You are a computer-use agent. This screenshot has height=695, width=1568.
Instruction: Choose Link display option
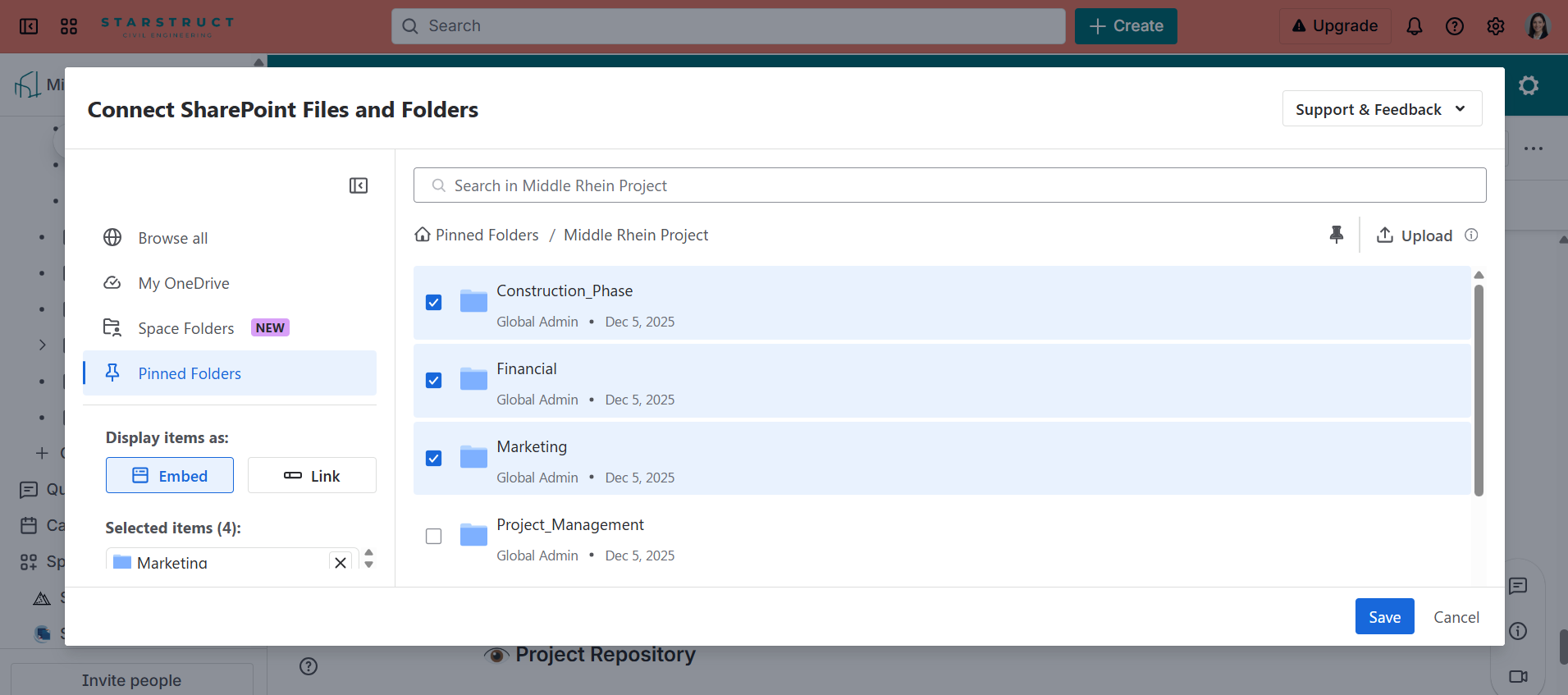[x=312, y=476]
